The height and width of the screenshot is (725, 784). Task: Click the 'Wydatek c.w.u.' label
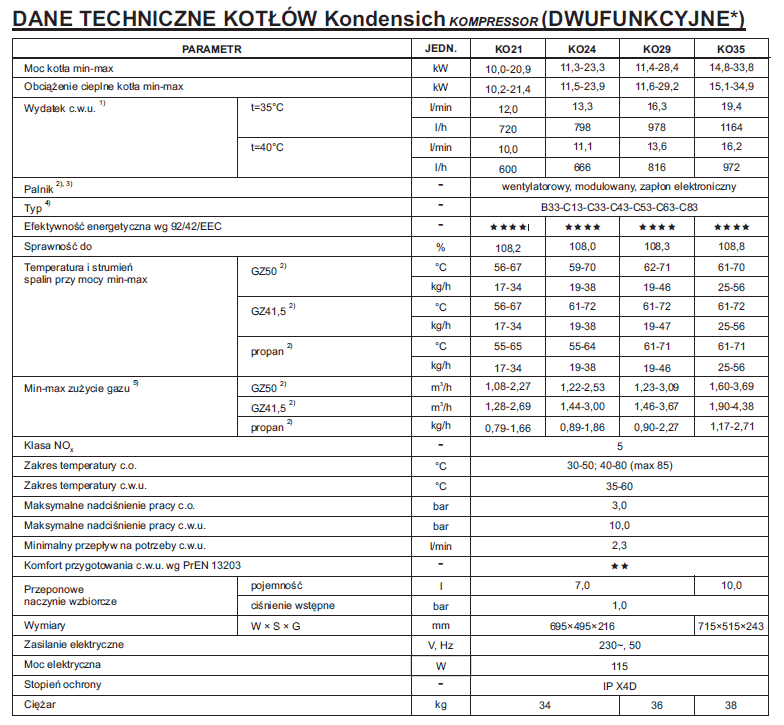[60, 109]
